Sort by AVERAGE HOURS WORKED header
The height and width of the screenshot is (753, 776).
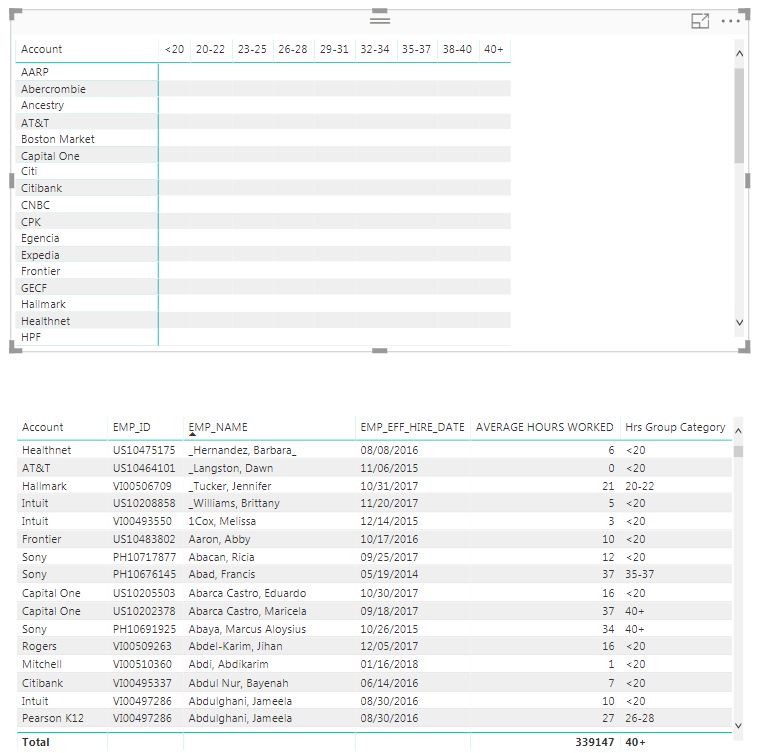pos(544,427)
